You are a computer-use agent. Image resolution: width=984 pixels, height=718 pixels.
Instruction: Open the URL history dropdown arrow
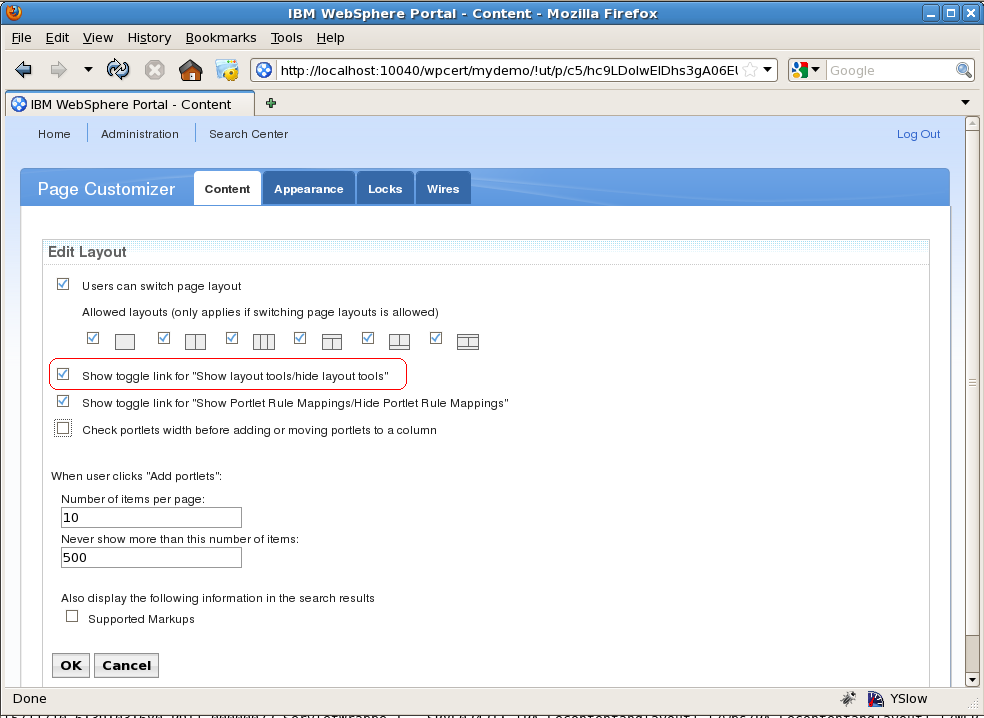[x=767, y=70]
